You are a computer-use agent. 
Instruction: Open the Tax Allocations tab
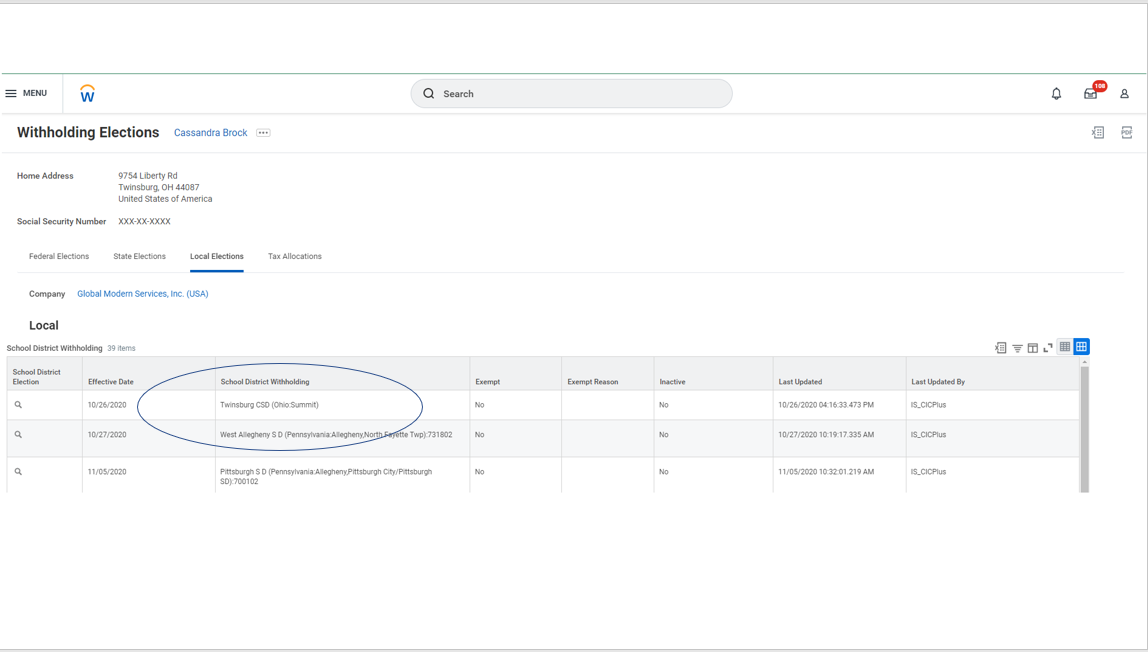[294, 256]
